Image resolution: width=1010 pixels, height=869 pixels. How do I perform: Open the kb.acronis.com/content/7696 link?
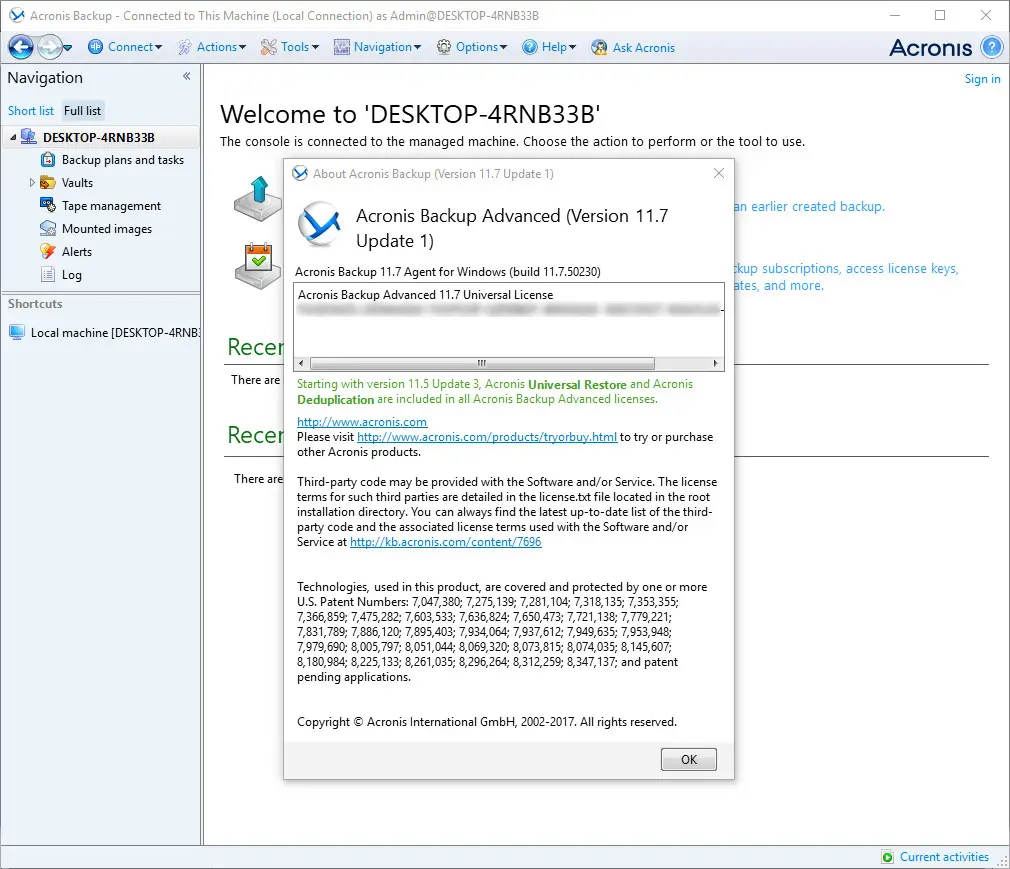446,542
